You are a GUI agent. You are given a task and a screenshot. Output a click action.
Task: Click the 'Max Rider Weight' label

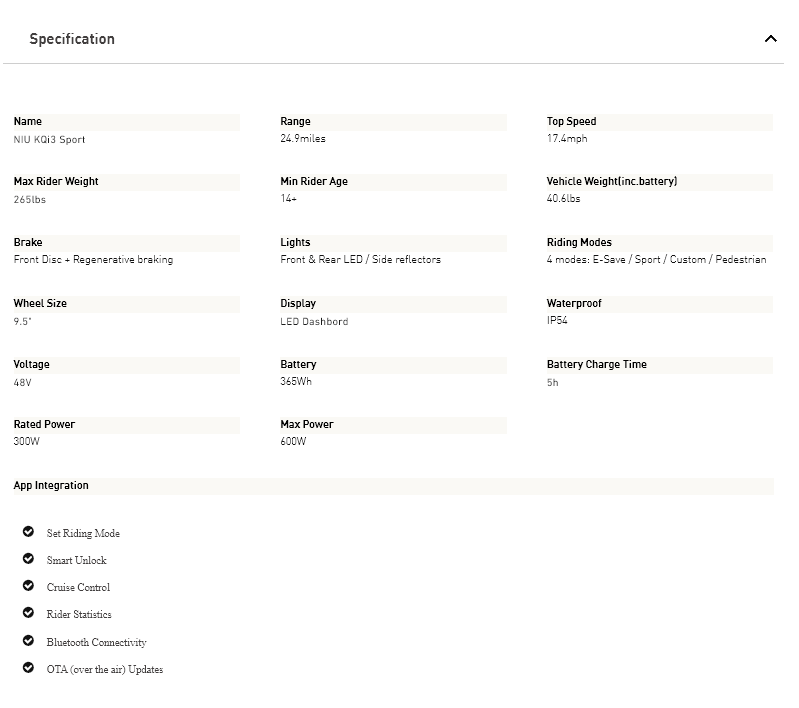pos(56,182)
